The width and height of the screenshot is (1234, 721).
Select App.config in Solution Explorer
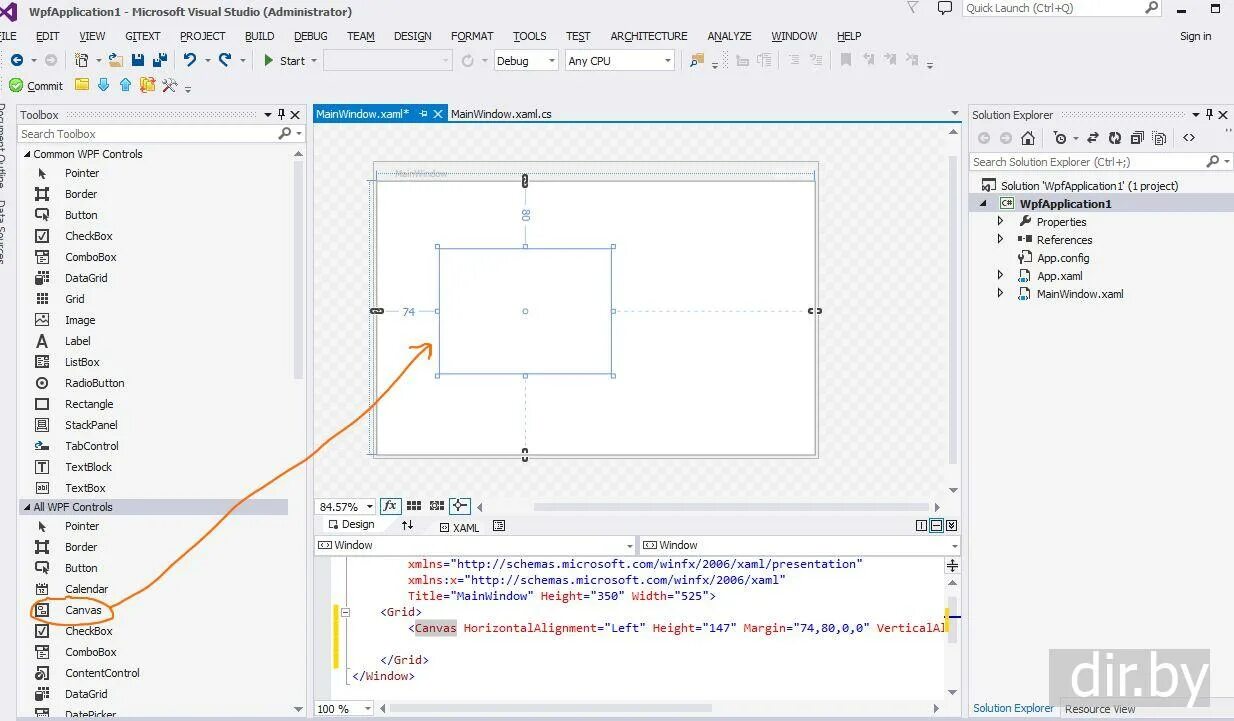coord(1063,258)
